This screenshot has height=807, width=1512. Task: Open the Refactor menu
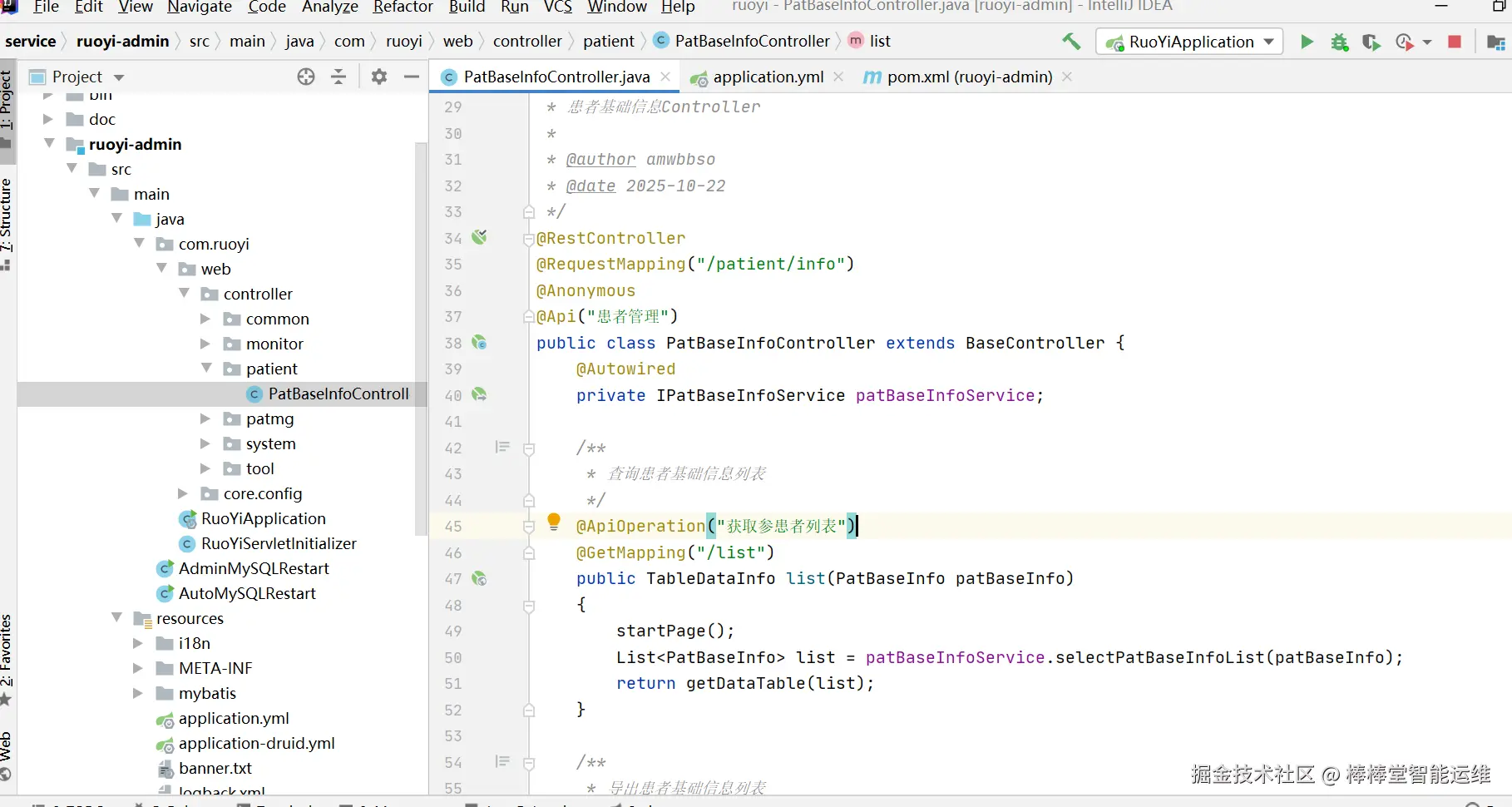403,7
